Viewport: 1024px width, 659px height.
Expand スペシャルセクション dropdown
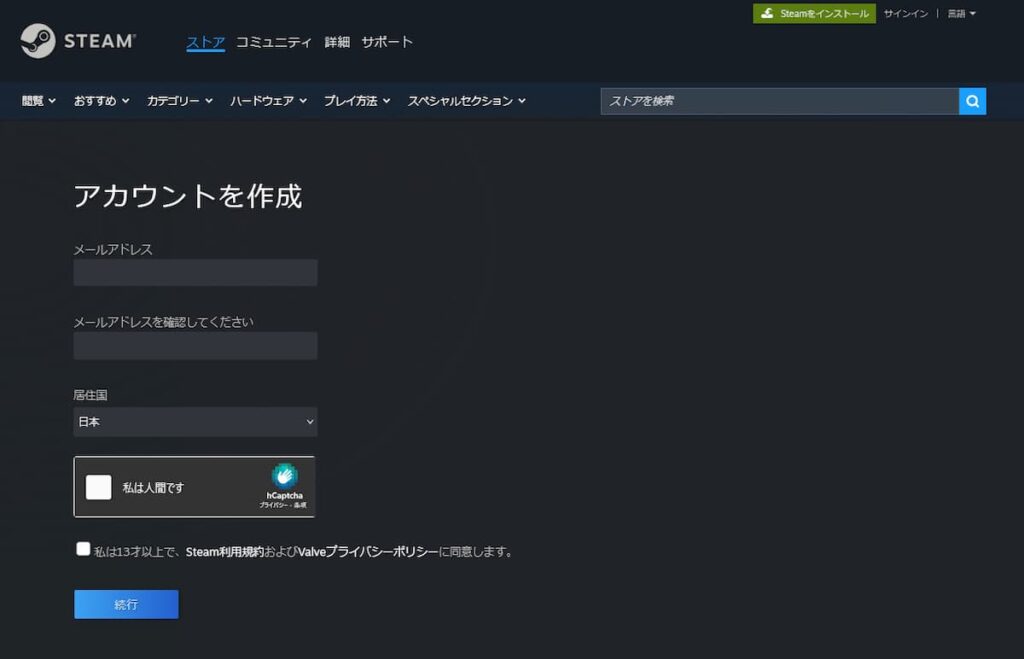click(x=466, y=101)
